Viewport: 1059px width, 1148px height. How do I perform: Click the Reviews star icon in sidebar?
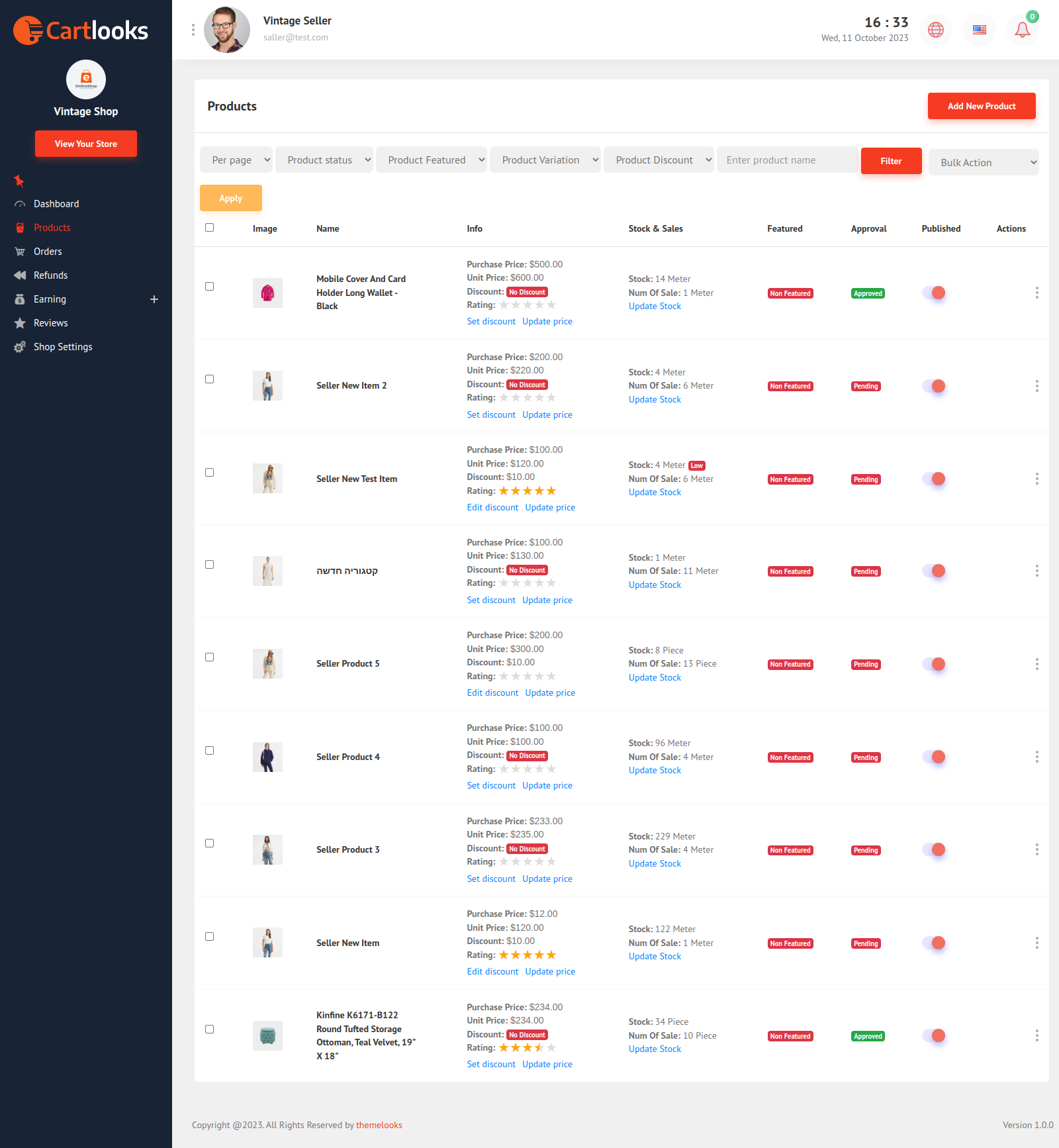point(20,322)
